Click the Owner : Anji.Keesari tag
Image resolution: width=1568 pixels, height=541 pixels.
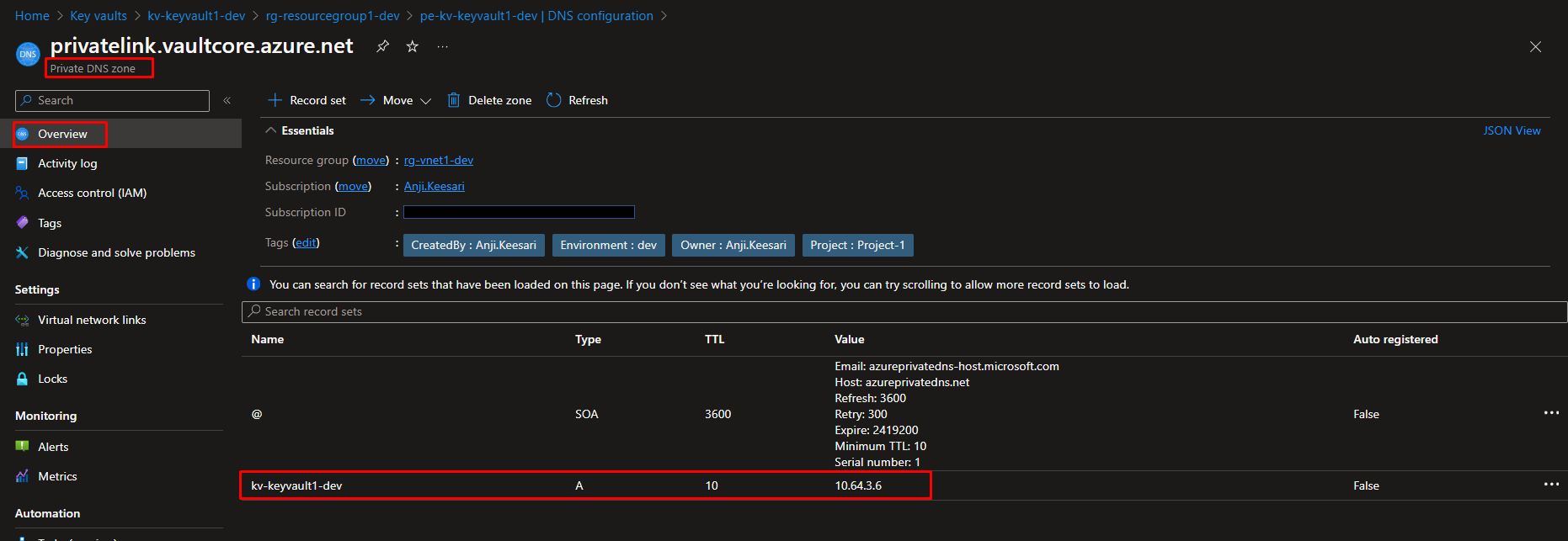pos(733,245)
